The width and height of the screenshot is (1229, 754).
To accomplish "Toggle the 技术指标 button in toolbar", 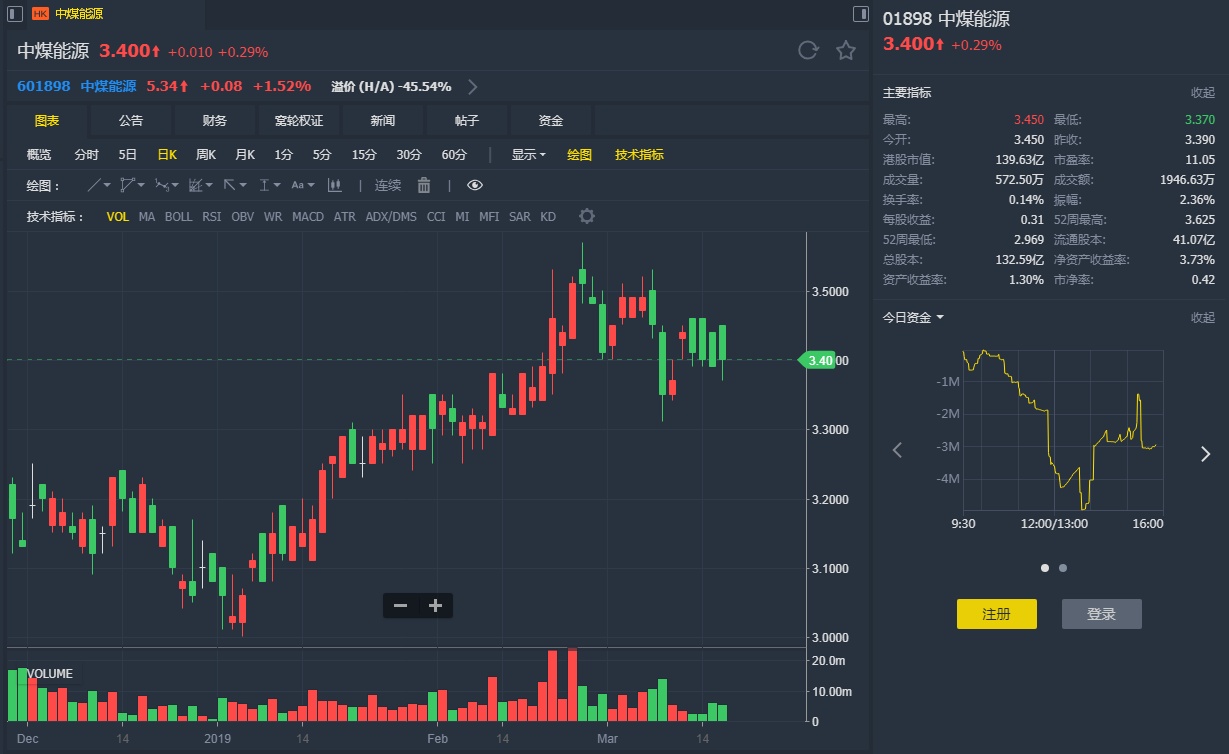I will coord(639,155).
